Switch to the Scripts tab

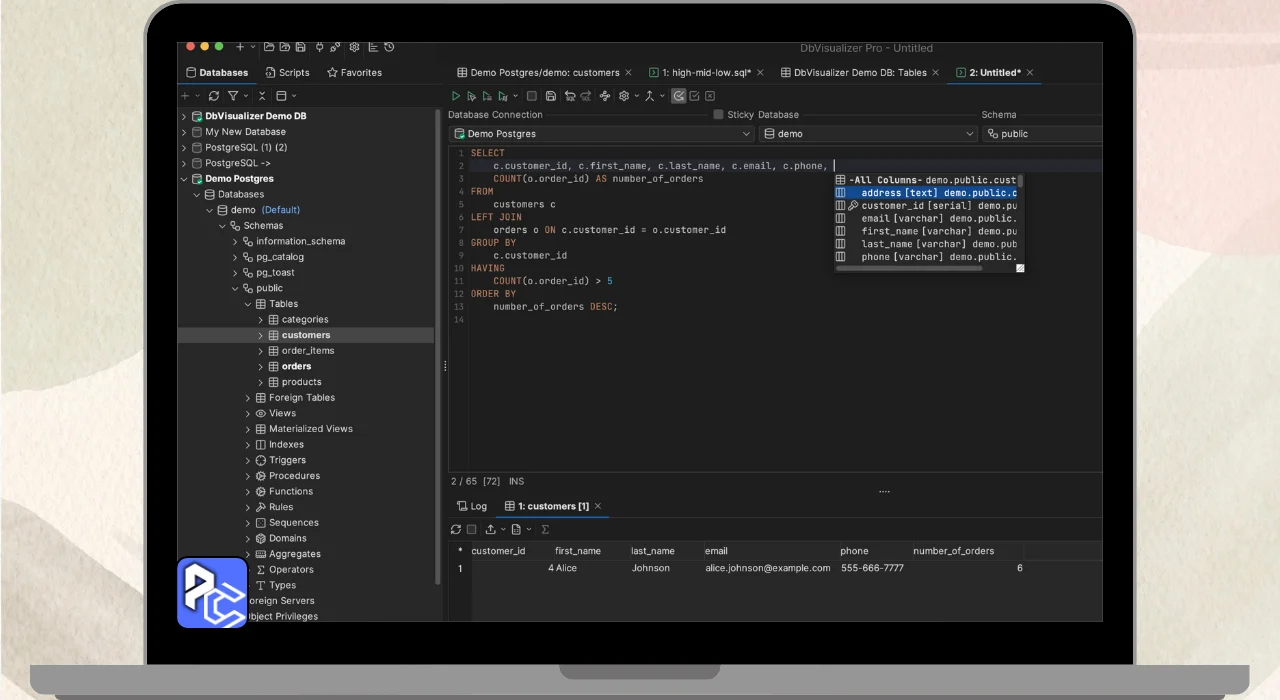tap(287, 73)
